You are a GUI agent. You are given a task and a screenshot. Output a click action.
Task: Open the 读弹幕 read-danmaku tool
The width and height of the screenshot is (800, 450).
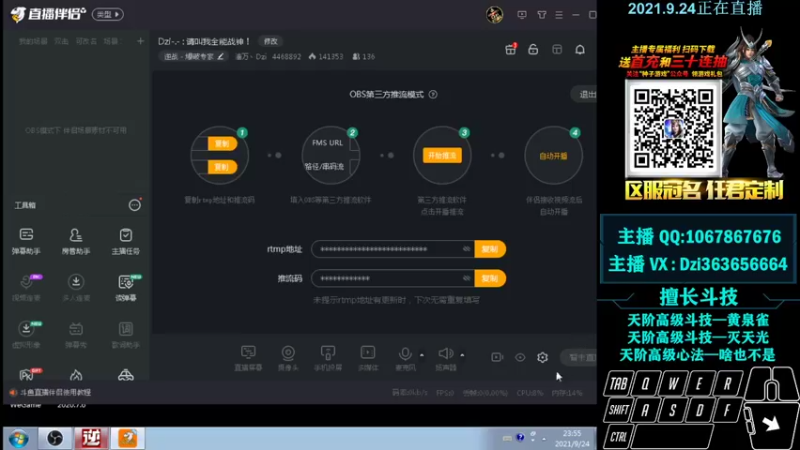point(126,288)
